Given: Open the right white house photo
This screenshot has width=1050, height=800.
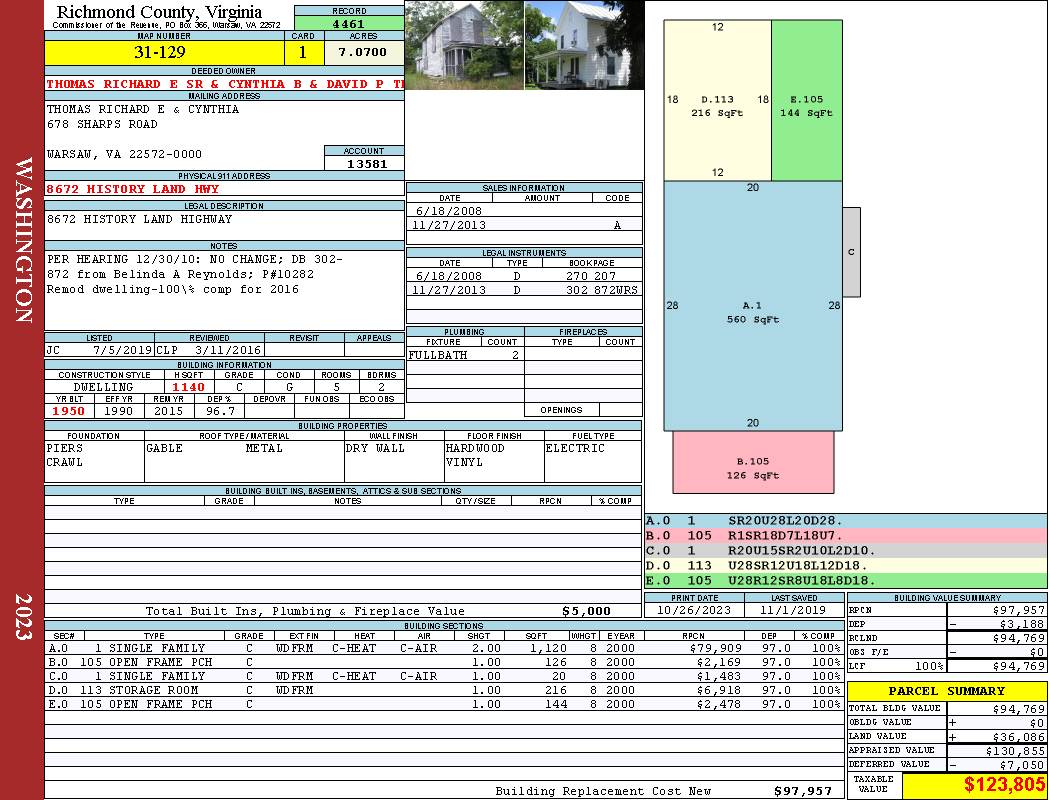Looking at the screenshot, I should pyautogui.click(x=583, y=45).
